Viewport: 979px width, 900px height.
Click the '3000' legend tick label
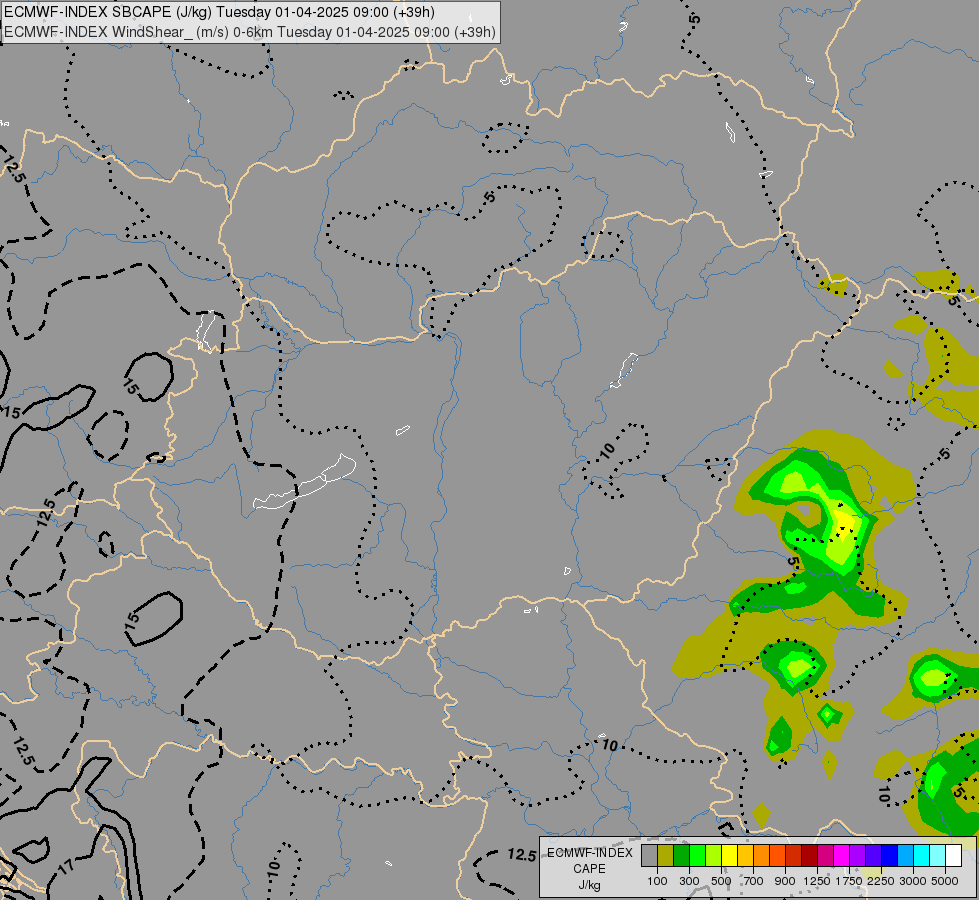click(x=913, y=881)
